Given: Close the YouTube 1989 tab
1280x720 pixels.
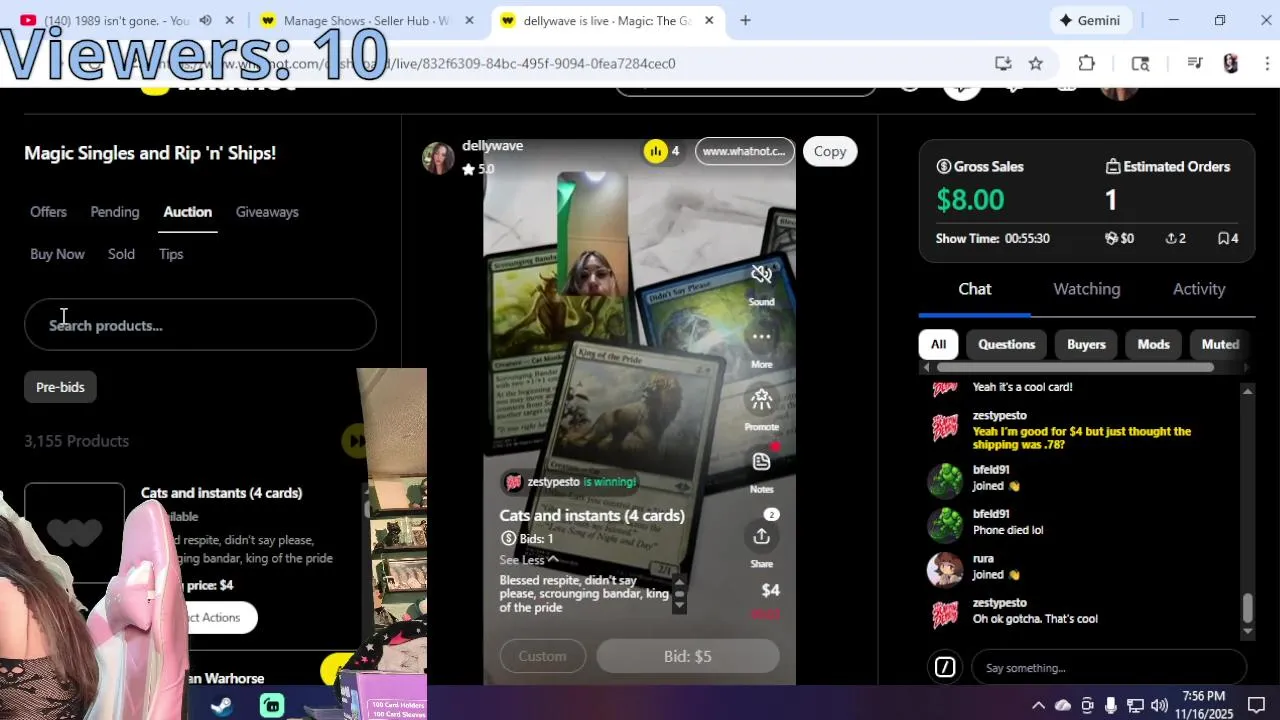Looking at the screenshot, I should point(230,20).
